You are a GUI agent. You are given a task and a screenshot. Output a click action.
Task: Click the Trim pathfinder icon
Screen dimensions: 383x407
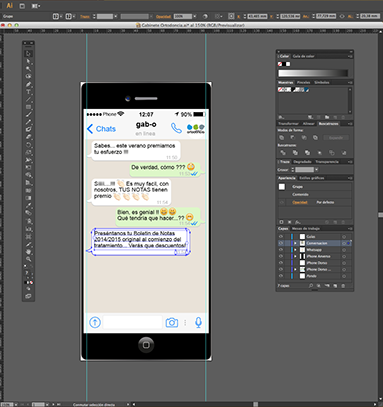coord(295,153)
